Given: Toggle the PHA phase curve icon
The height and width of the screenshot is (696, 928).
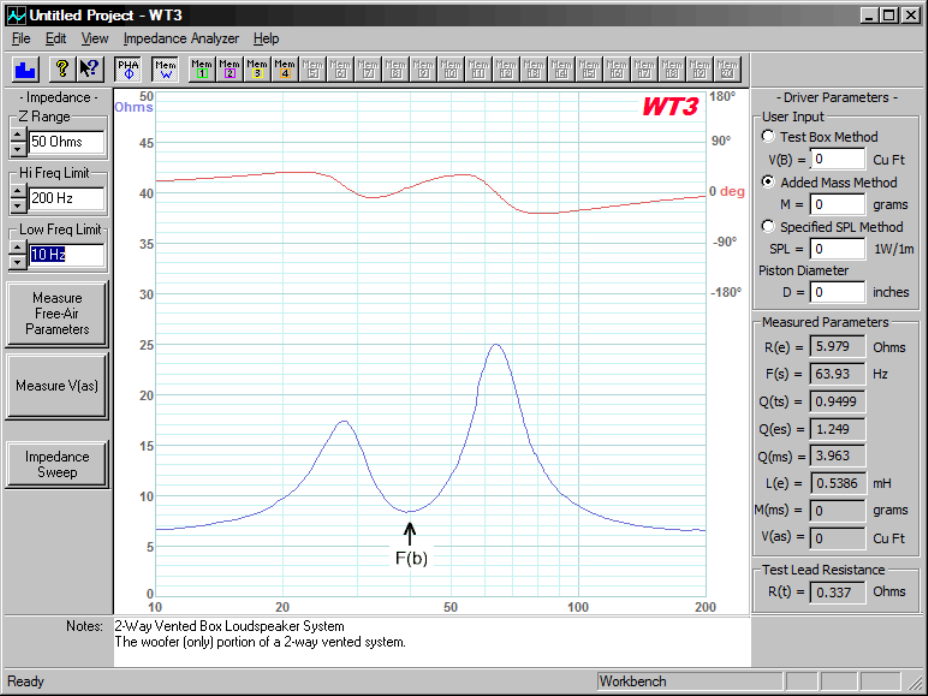Looking at the screenshot, I should (128, 69).
